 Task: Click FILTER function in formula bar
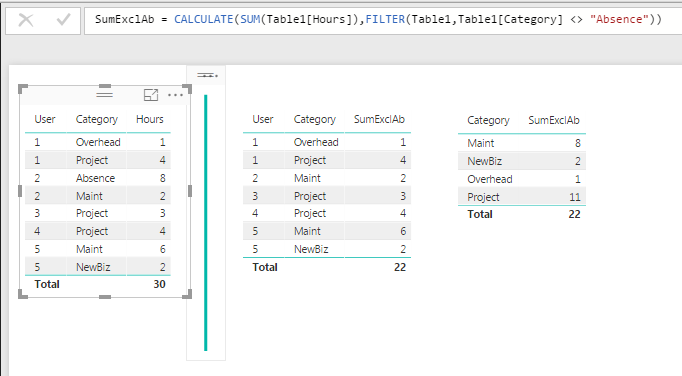click(x=385, y=19)
